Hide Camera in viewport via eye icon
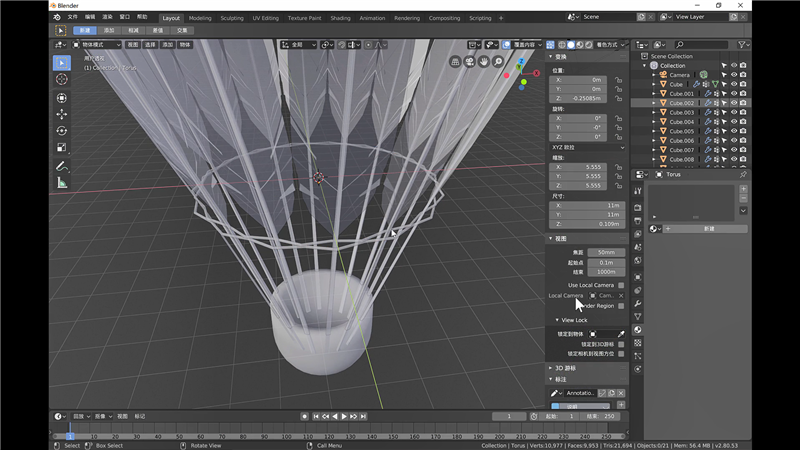Viewport: 800px width, 450px height. [734, 75]
